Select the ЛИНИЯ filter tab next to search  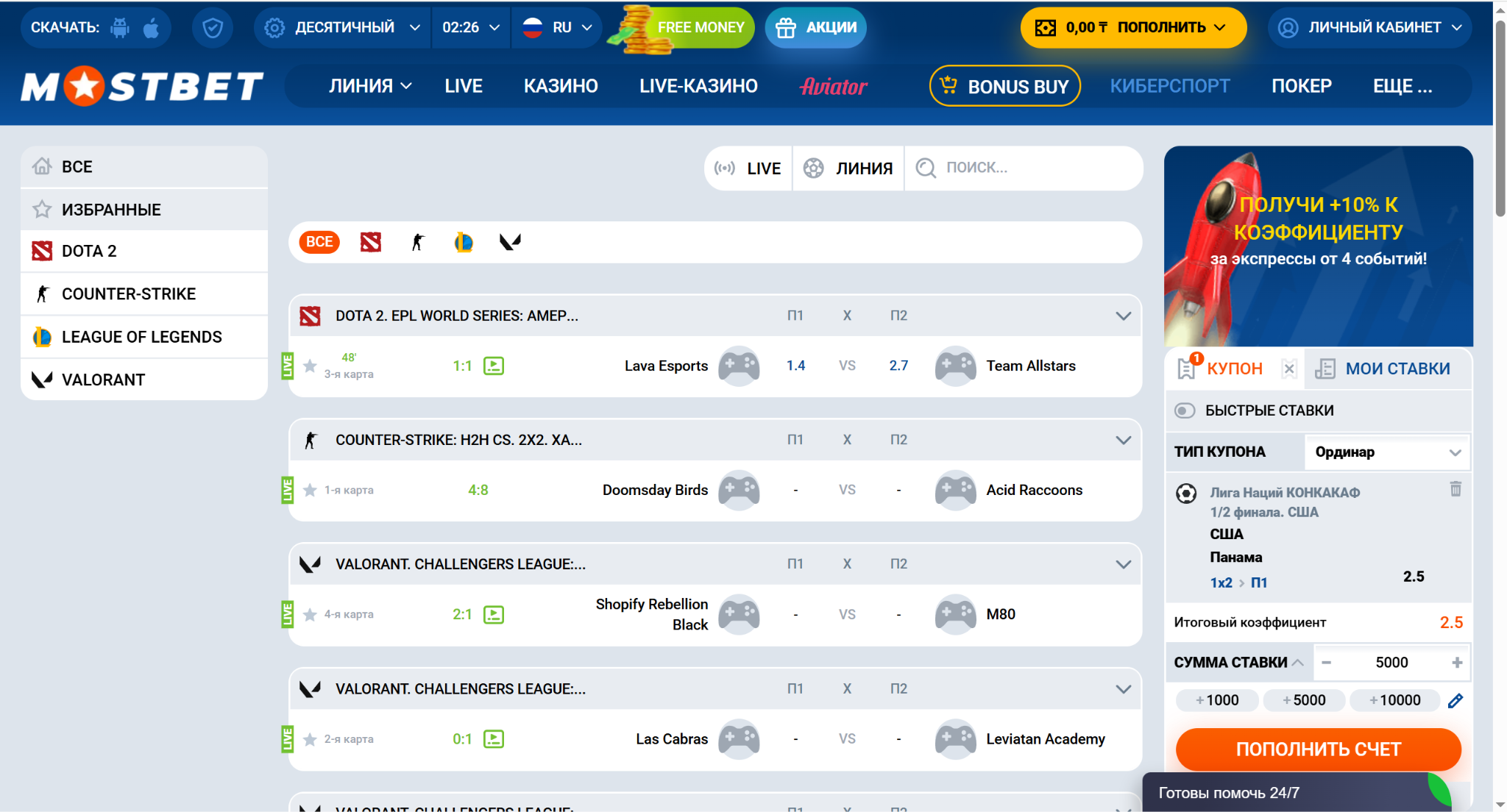848,168
